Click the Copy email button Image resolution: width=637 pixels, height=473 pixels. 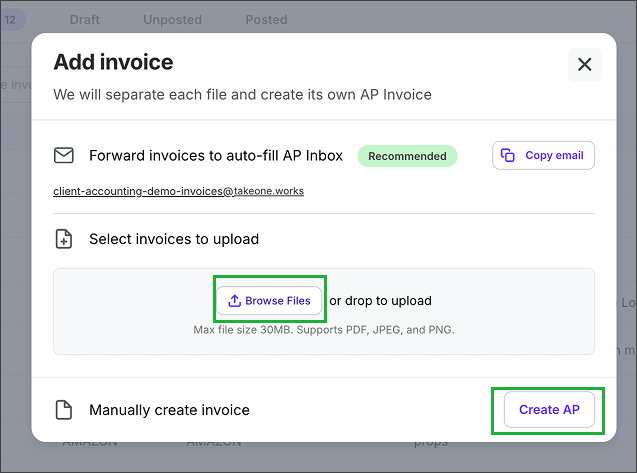click(543, 155)
